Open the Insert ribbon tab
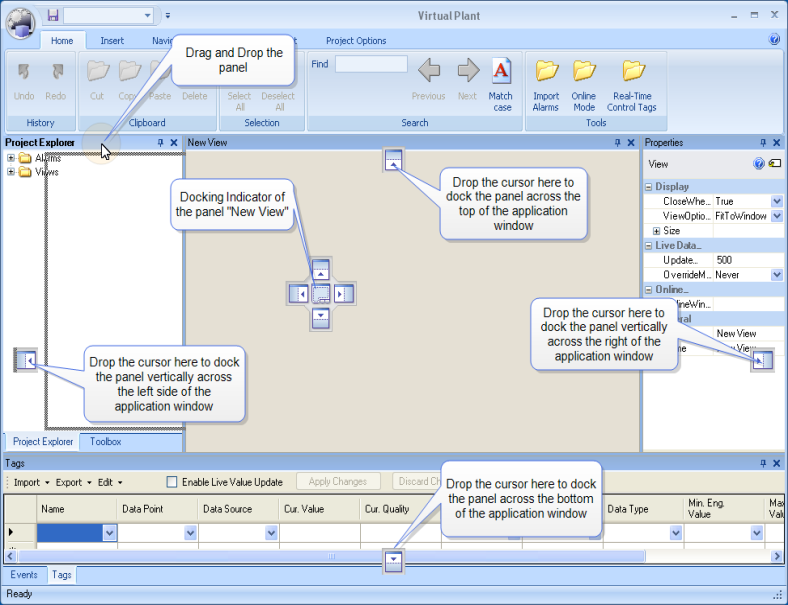 click(112, 41)
